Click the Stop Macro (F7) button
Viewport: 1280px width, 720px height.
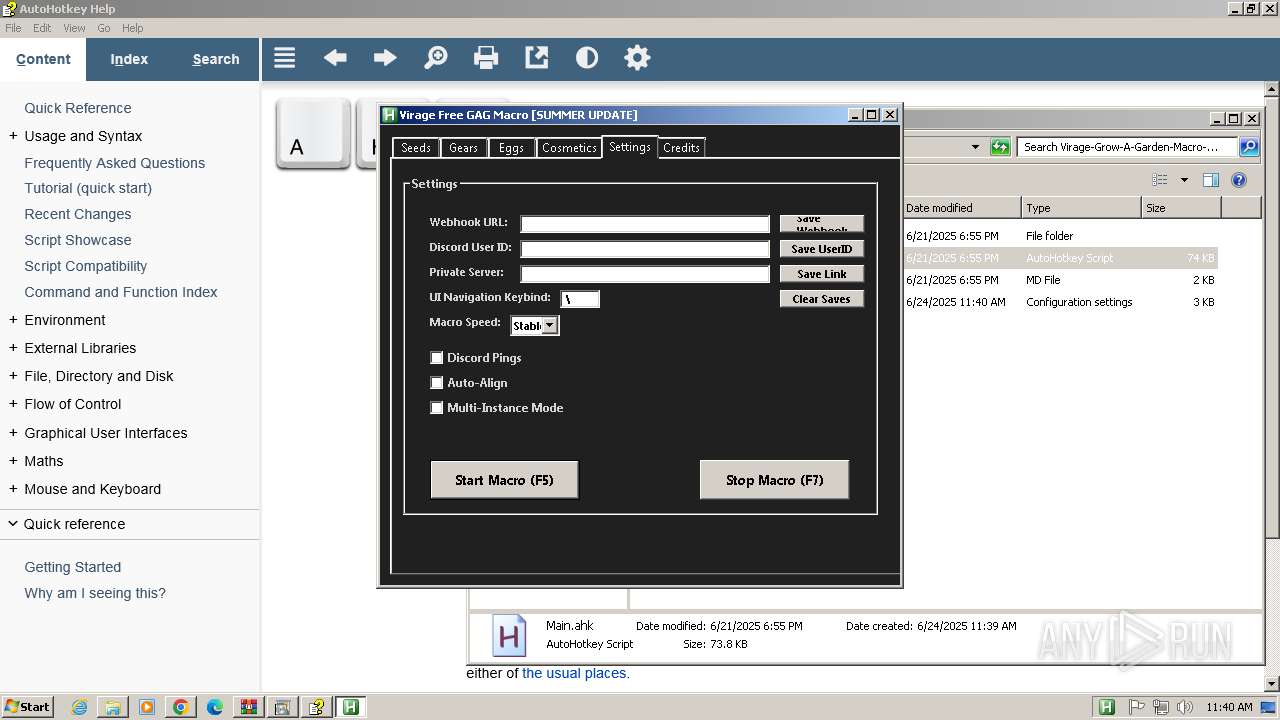pyautogui.click(x=775, y=480)
